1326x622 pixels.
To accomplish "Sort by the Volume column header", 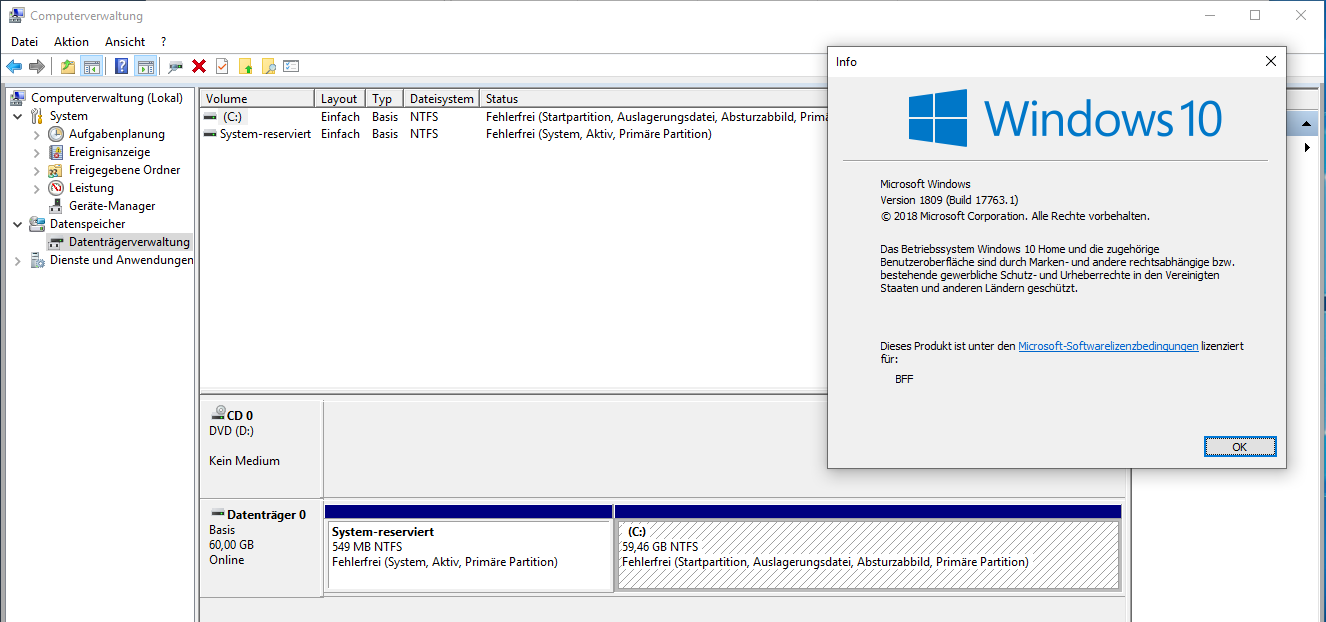I will [x=257, y=99].
